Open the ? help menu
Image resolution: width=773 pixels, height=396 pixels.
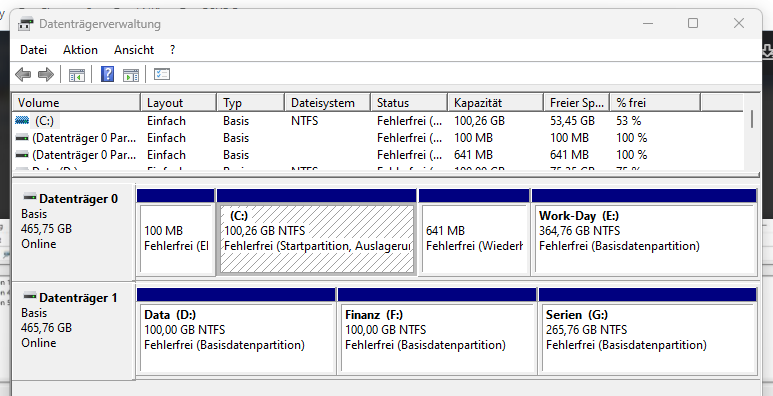point(172,50)
